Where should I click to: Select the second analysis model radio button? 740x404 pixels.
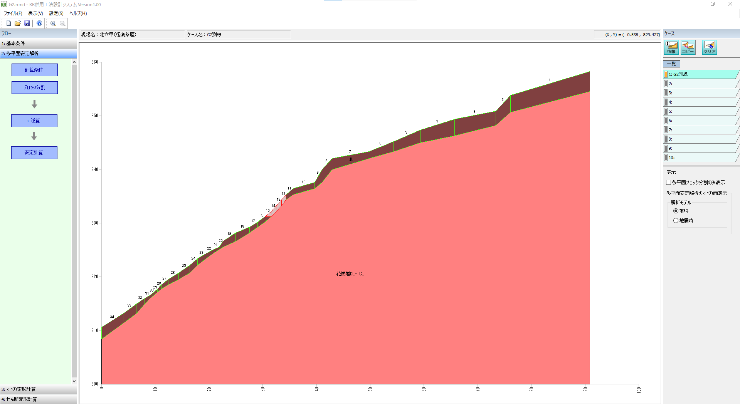(x=676, y=220)
